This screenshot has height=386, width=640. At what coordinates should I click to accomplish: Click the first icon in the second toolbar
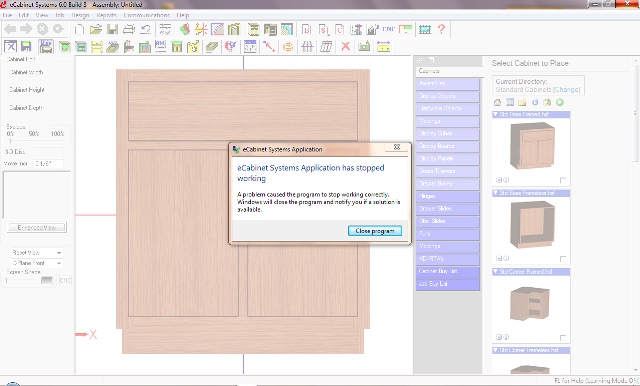[10, 47]
